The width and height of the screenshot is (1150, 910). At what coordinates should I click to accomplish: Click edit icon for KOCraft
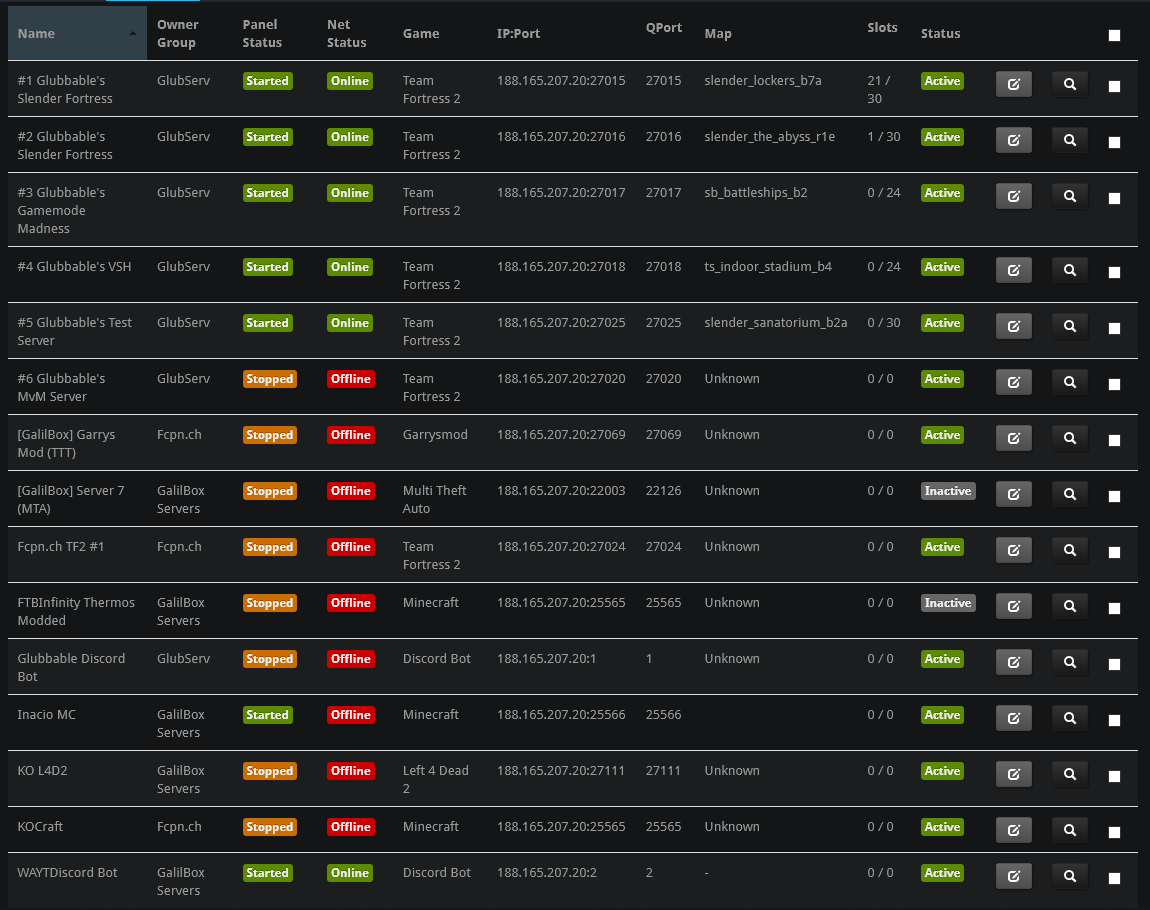pos(1014,830)
